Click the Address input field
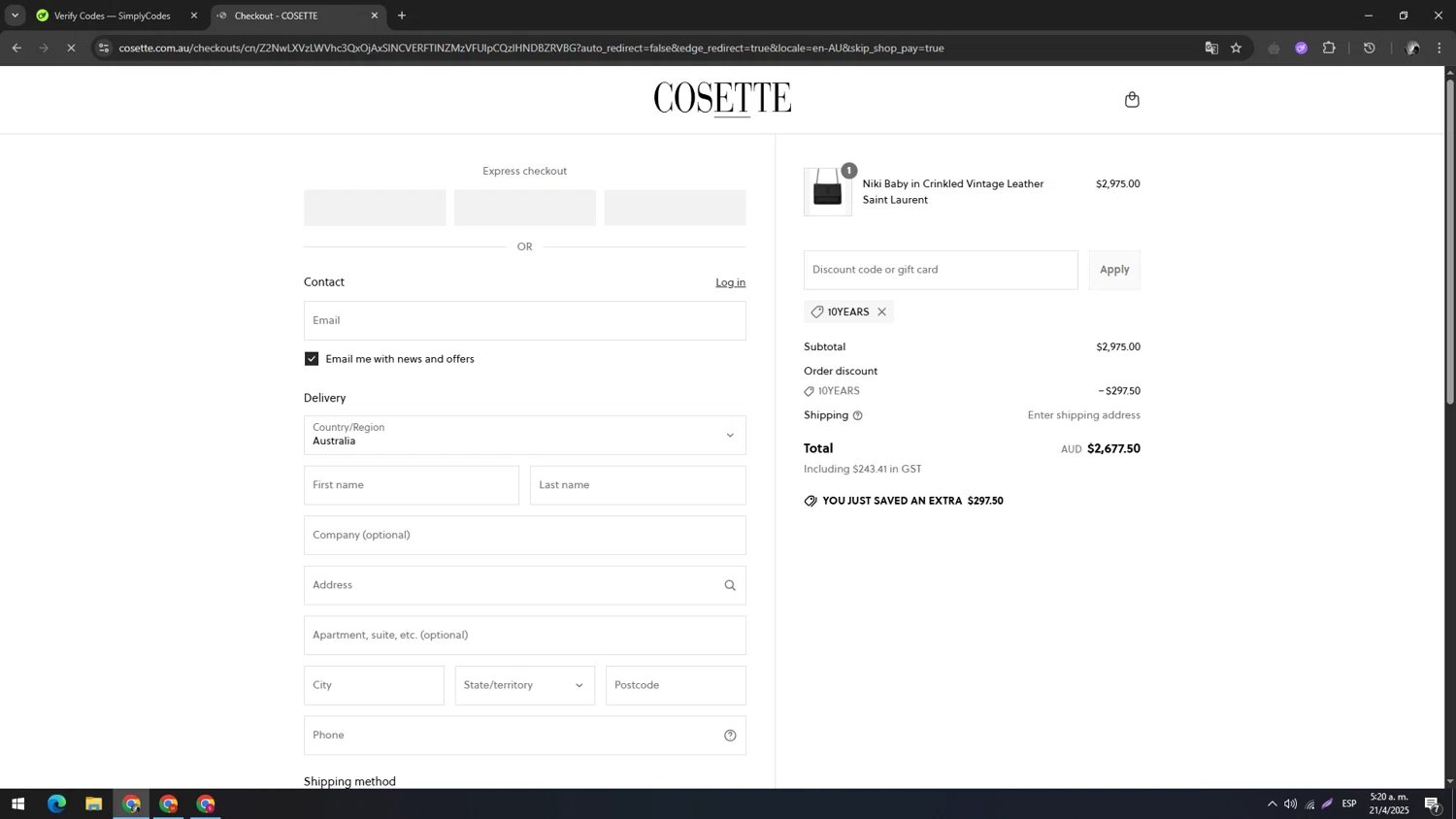Image resolution: width=1456 pixels, height=819 pixels. coord(525,585)
